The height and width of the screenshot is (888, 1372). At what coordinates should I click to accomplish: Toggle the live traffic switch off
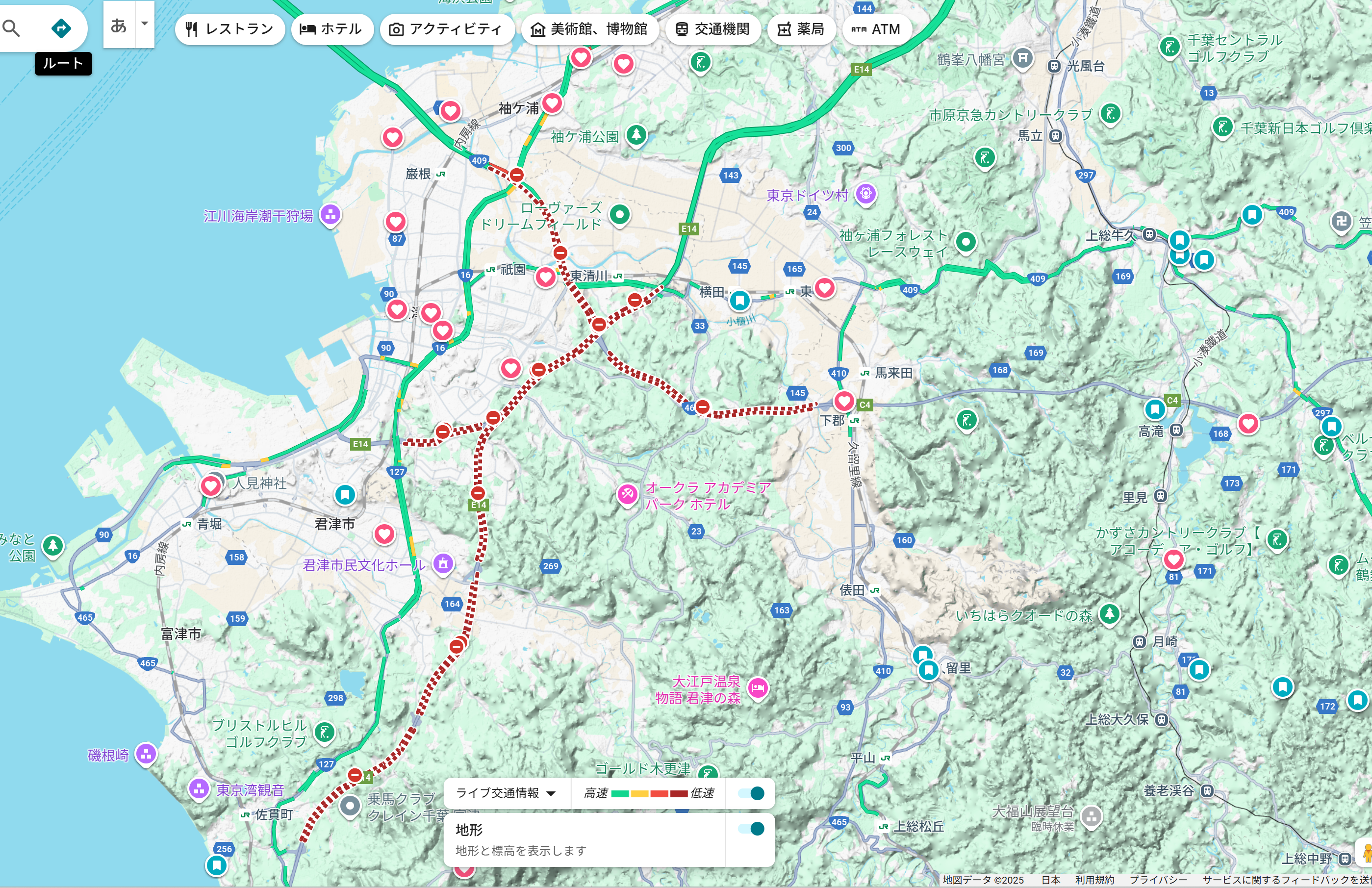pos(751,793)
